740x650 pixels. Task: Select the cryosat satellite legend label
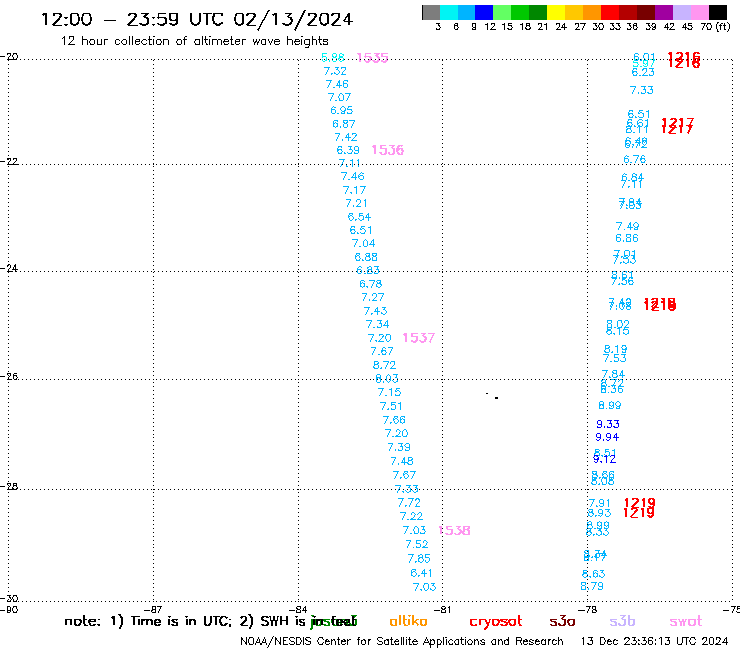(496, 622)
